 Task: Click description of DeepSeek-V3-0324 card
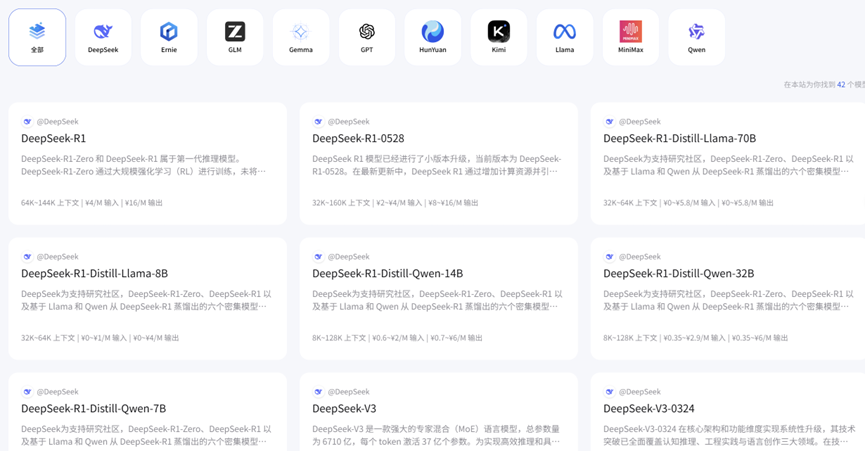click(x=729, y=435)
